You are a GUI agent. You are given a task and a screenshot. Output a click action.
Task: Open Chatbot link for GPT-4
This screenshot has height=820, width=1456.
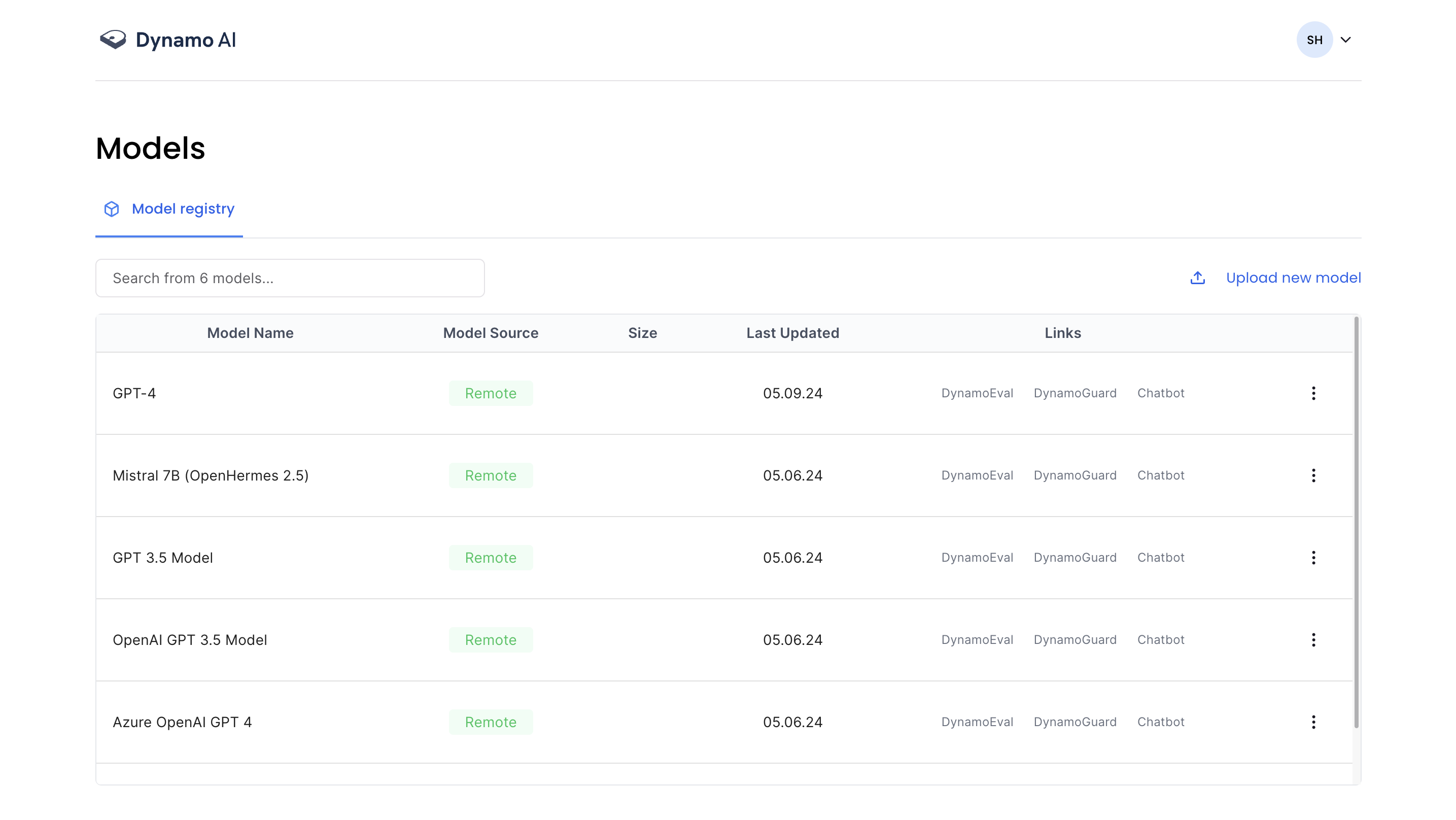[x=1160, y=393]
